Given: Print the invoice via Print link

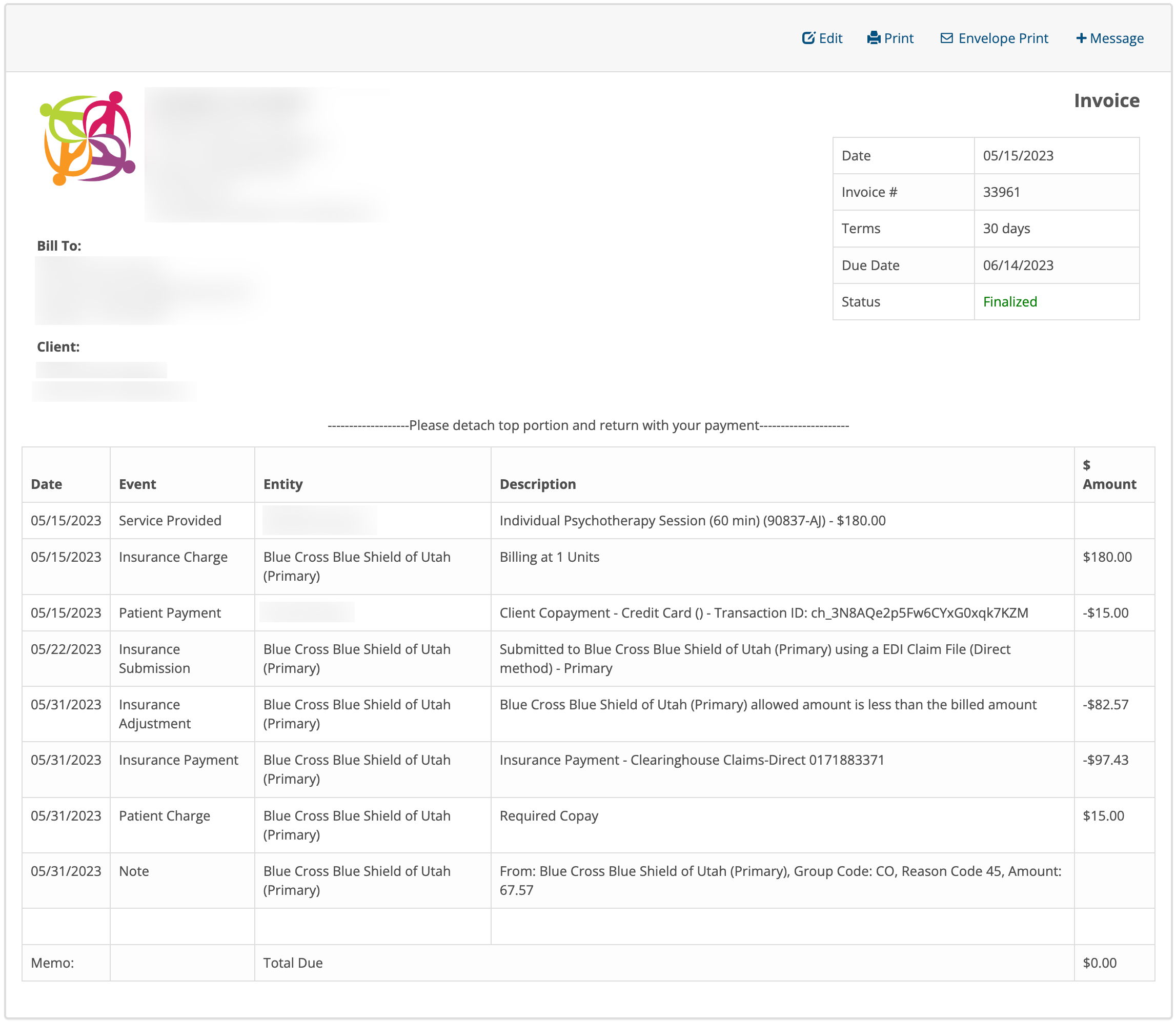Looking at the screenshot, I should point(898,38).
